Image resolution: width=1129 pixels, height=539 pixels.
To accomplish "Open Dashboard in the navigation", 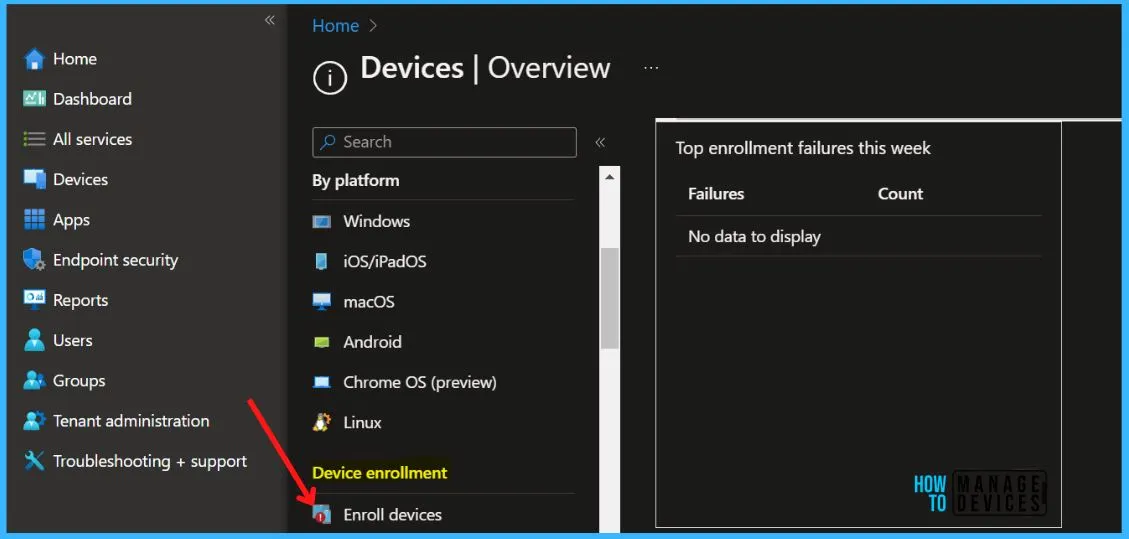I will [x=92, y=99].
